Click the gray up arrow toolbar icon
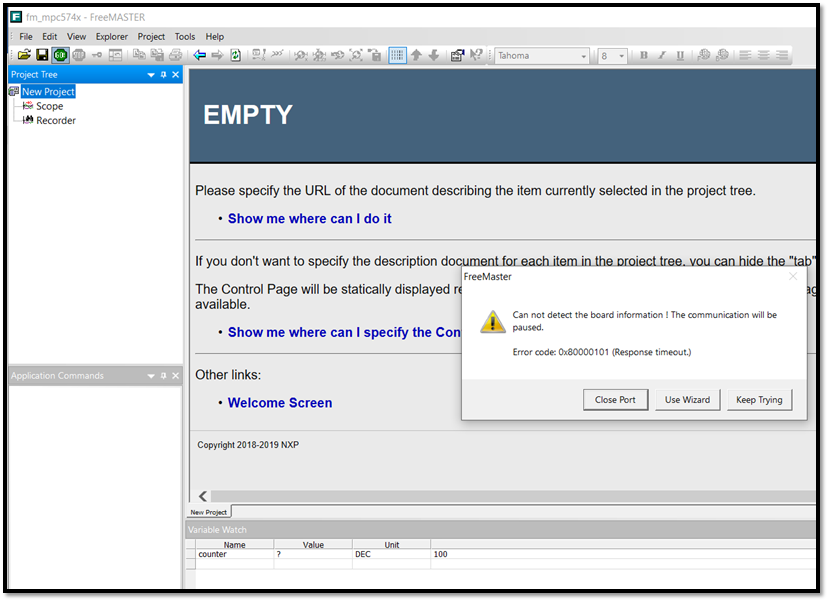This screenshot has width=829, height=602. pyautogui.click(x=417, y=55)
